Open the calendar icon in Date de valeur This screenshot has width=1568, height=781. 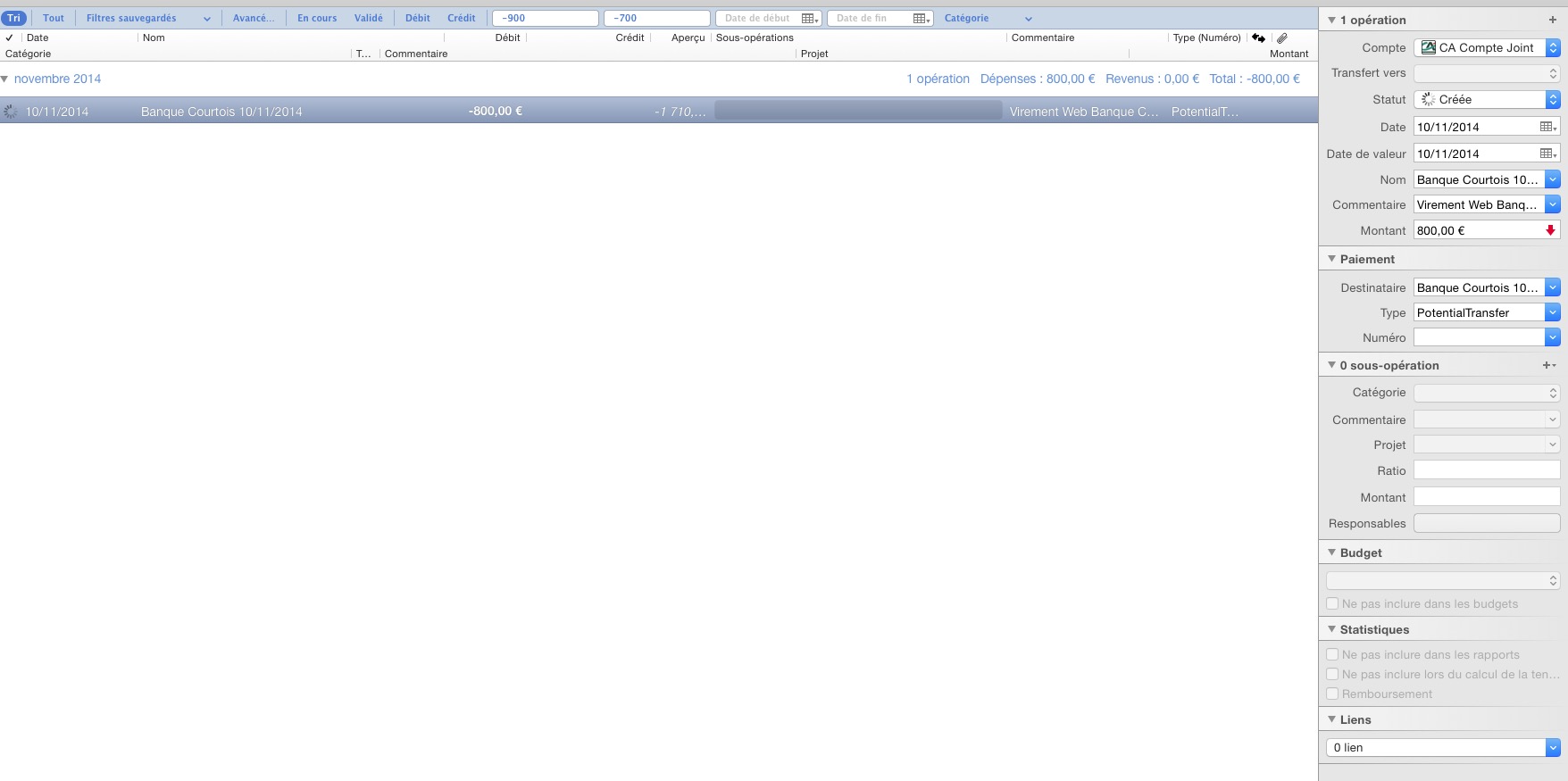[1548, 154]
